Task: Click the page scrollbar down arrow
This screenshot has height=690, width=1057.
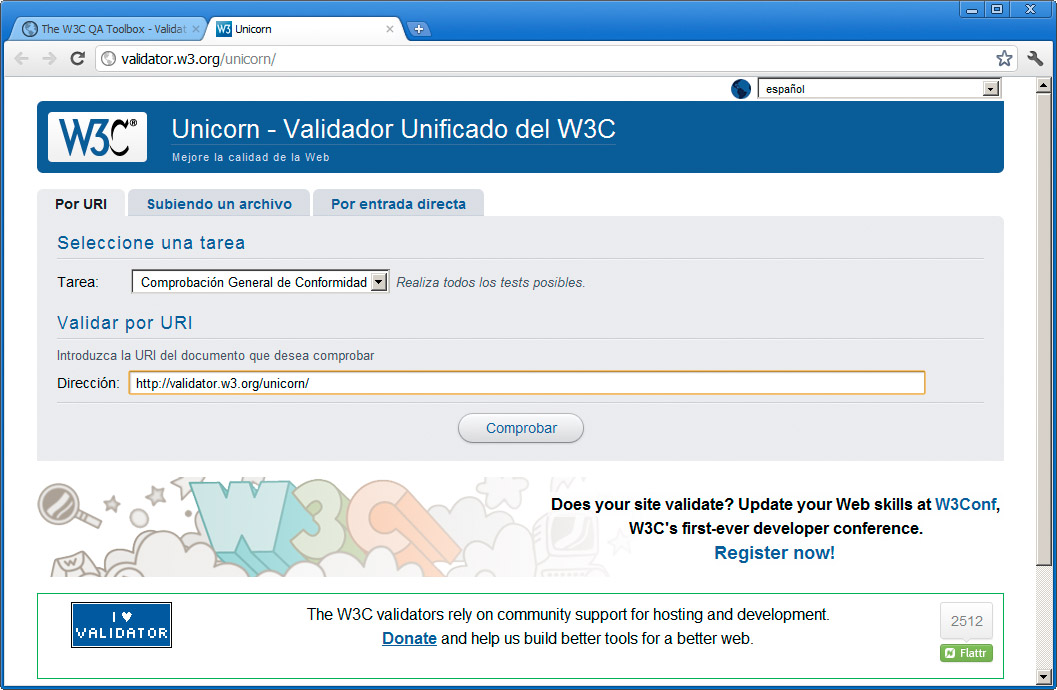Action: (x=1044, y=676)
